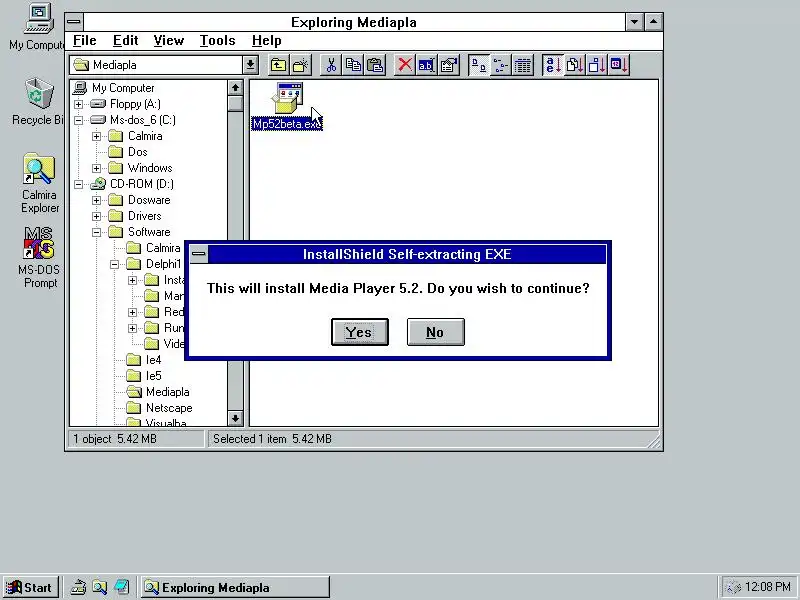Sort files by size
The image size is (800, 600).
[x=597, y=65]
